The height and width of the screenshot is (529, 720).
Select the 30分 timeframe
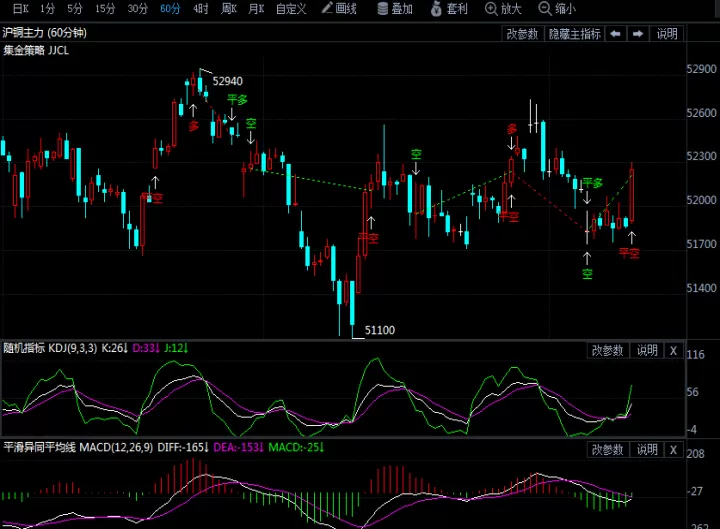pyautogui.click(x=137, y=8)
